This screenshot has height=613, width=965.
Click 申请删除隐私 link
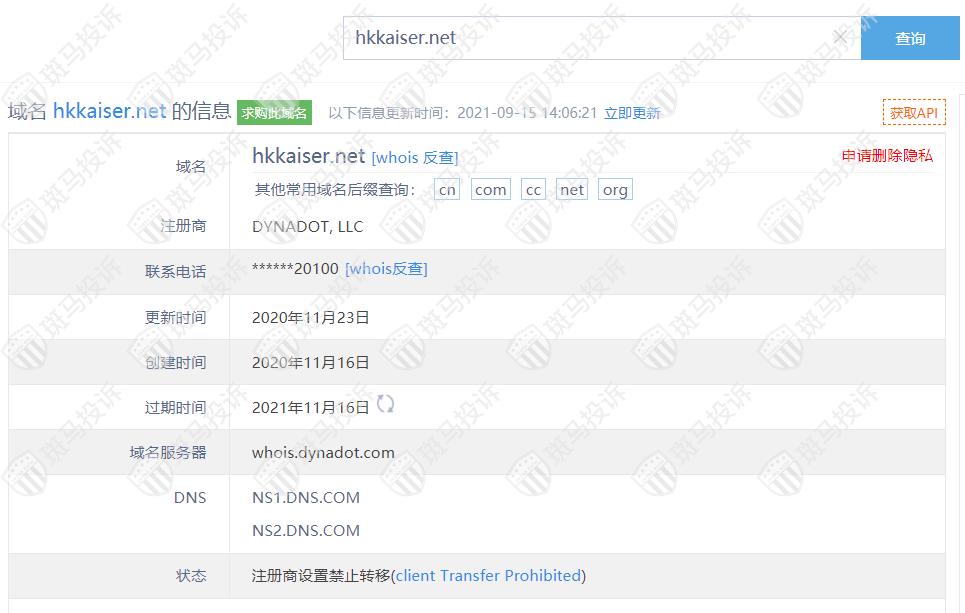click(887, 156)
